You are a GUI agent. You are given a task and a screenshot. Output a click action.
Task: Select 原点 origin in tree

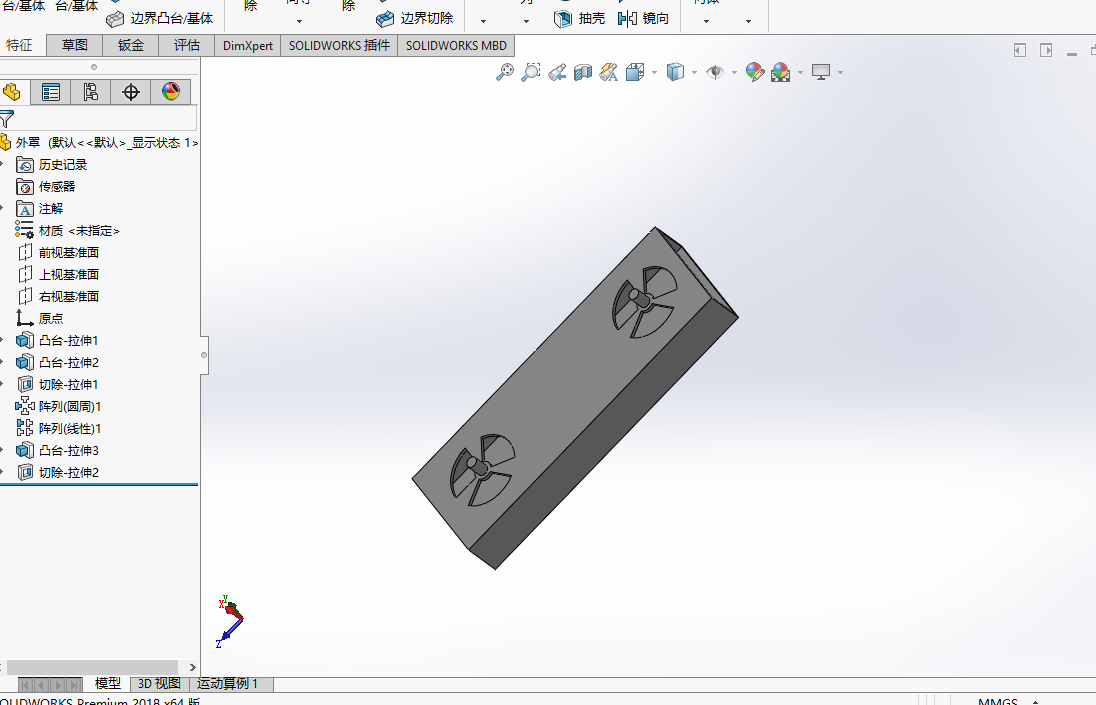click(40, 319)
